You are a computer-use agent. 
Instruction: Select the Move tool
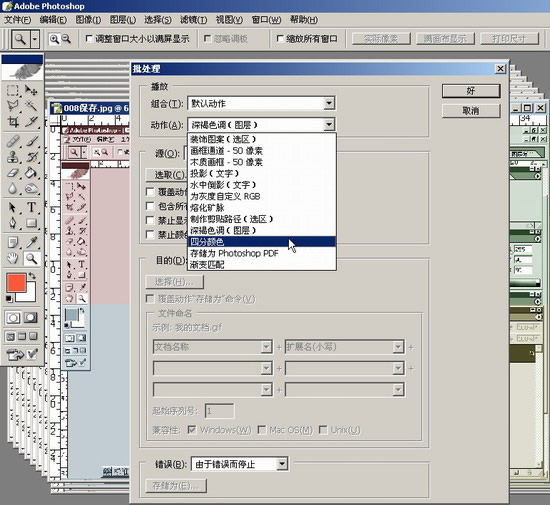(x=31, y=90)
